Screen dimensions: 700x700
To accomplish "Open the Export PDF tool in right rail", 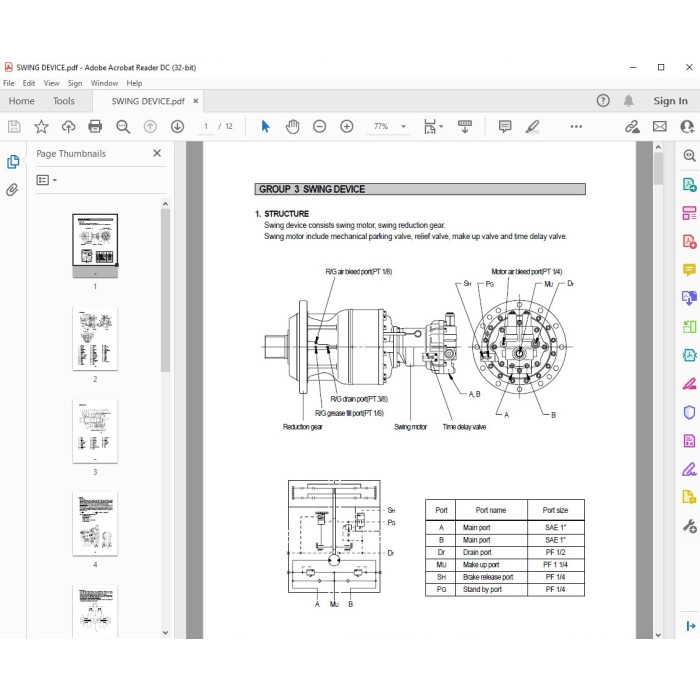I will pos(689,184).
